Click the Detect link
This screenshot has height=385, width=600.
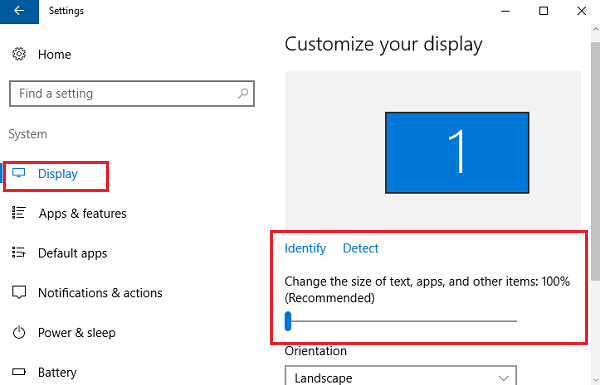coord(360,248)
